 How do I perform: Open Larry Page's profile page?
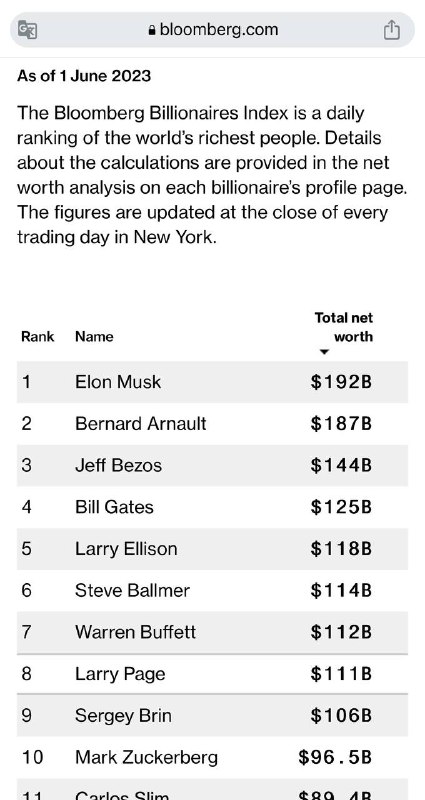pyautogui.click(x=120, y=674)
